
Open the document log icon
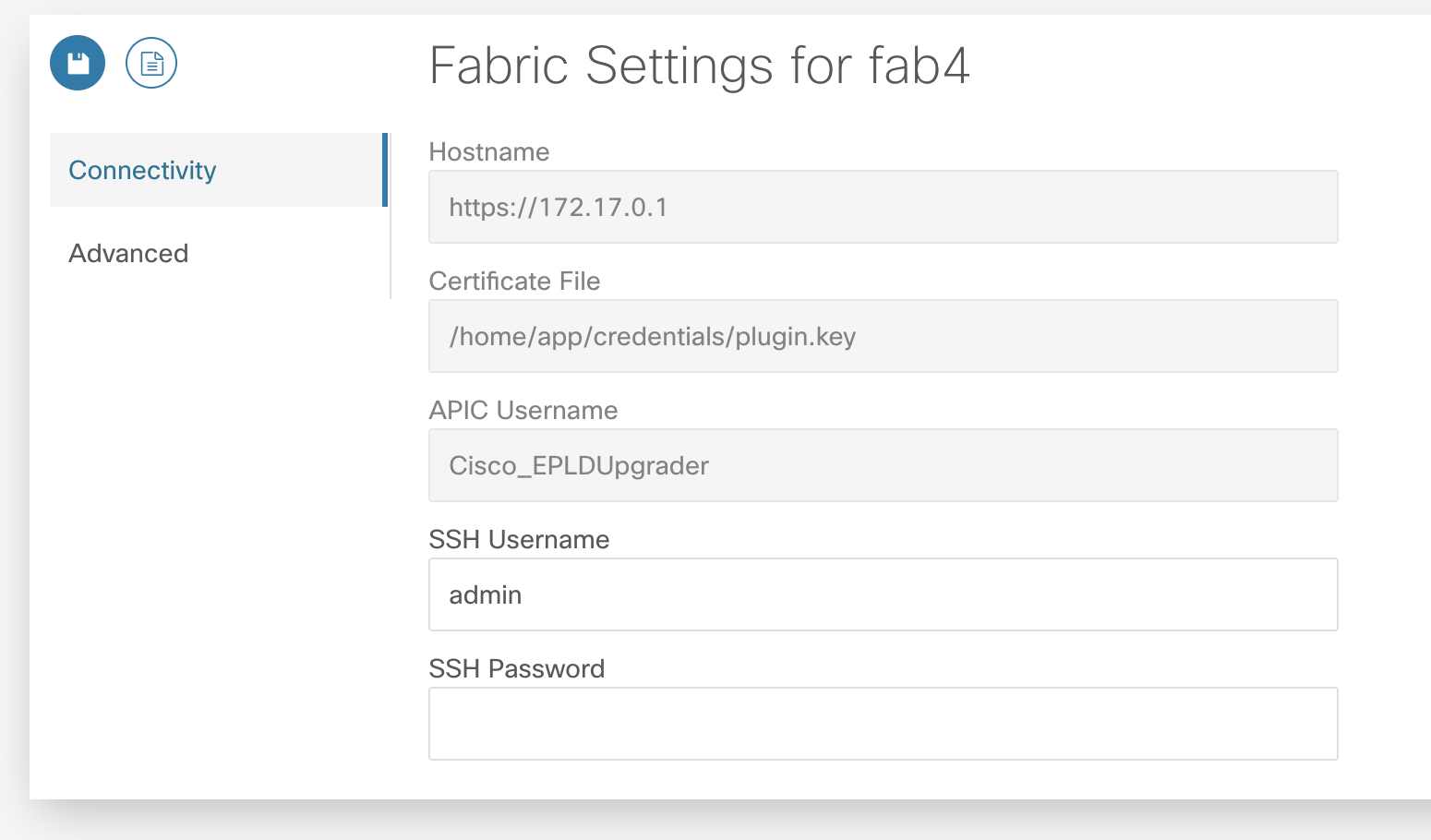coord(151,63)
